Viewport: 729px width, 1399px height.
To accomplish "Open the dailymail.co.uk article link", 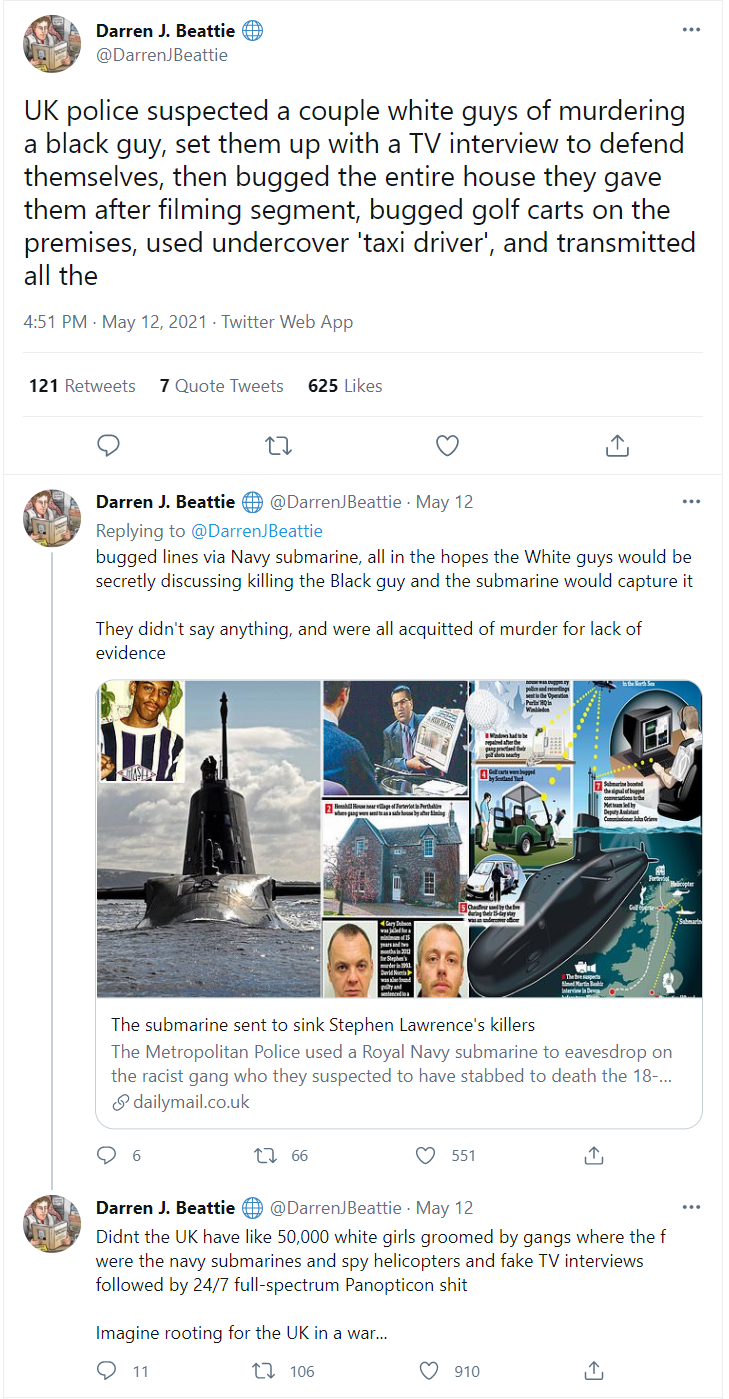I will tap(181, 1102).
